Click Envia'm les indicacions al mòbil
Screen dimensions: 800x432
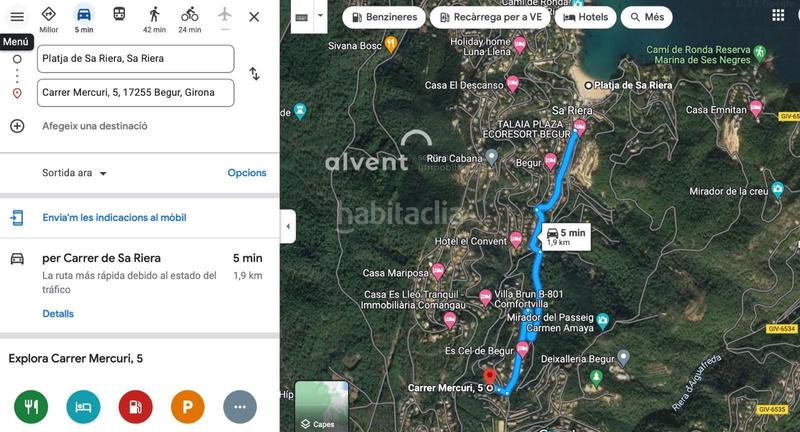click(x=114, y=218)
